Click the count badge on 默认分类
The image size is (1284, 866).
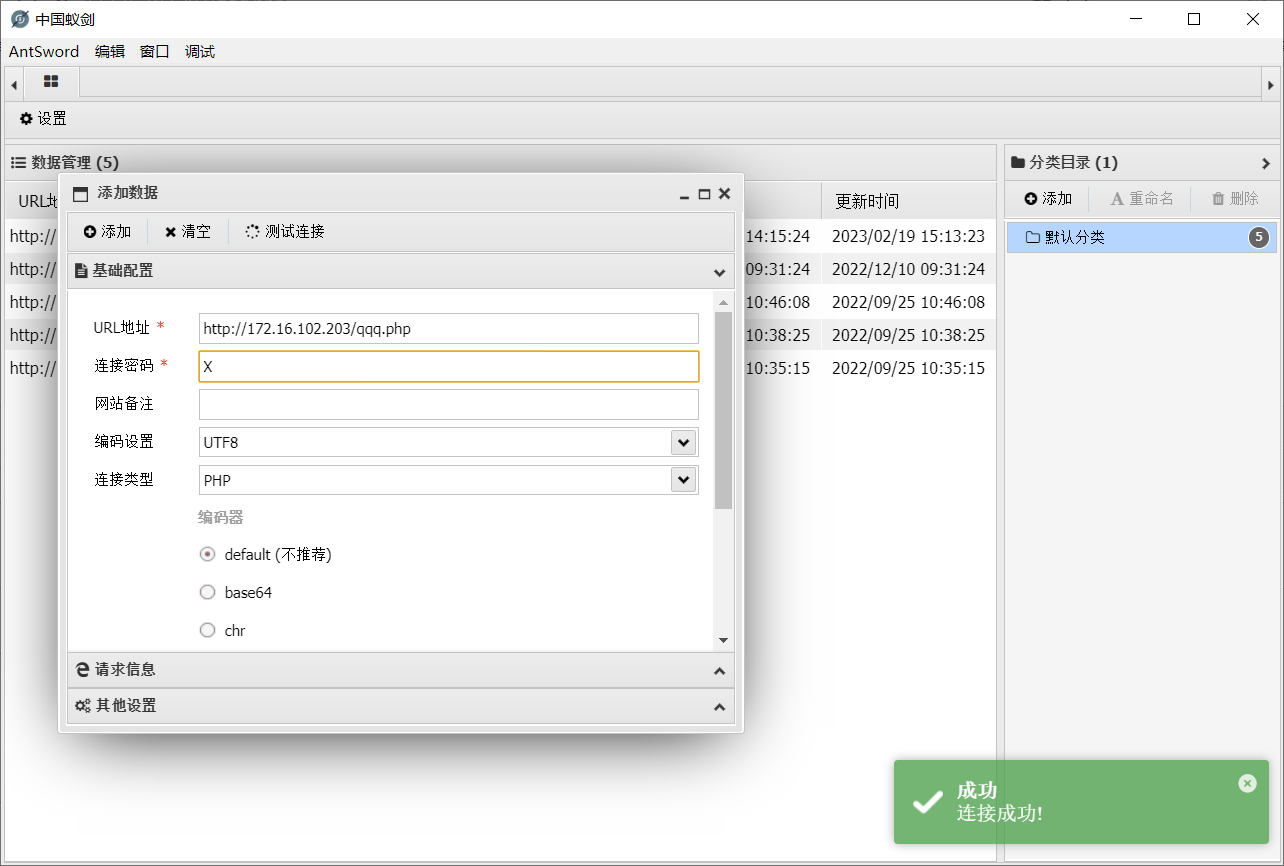1259,237
